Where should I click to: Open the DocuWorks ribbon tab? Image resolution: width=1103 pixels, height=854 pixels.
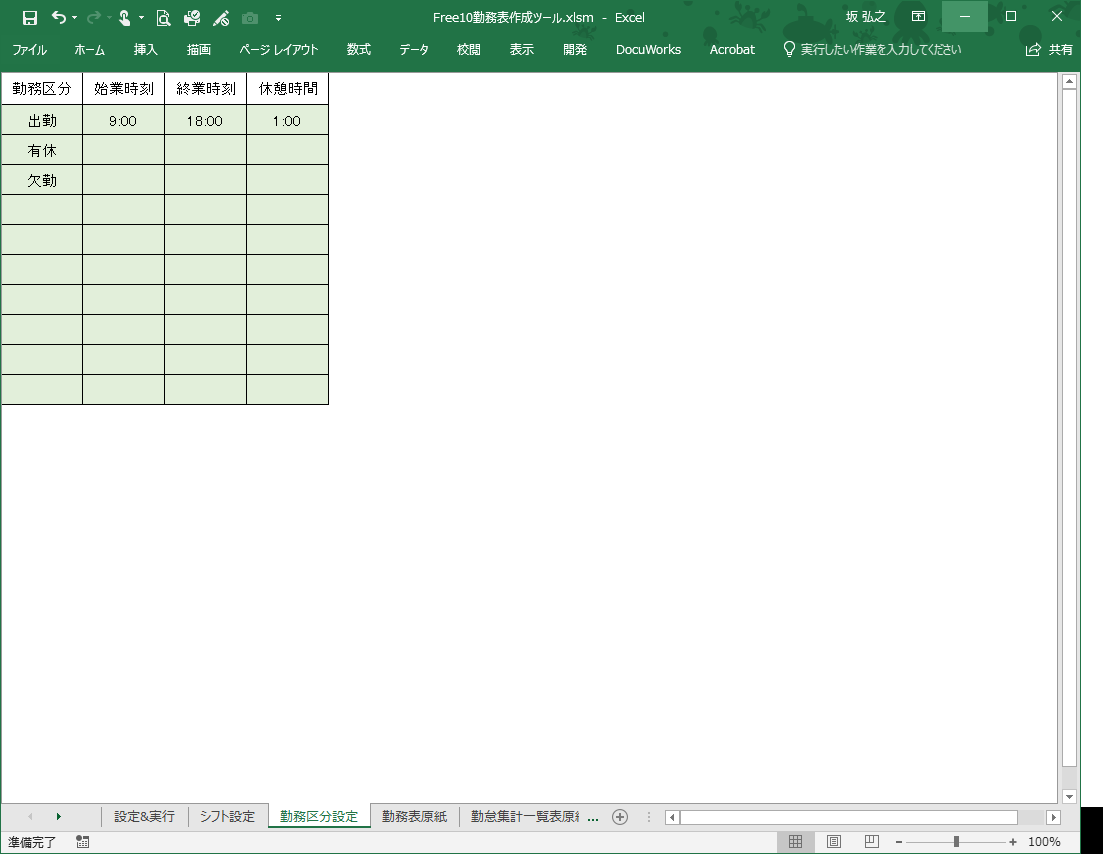[x=649, y=50]
